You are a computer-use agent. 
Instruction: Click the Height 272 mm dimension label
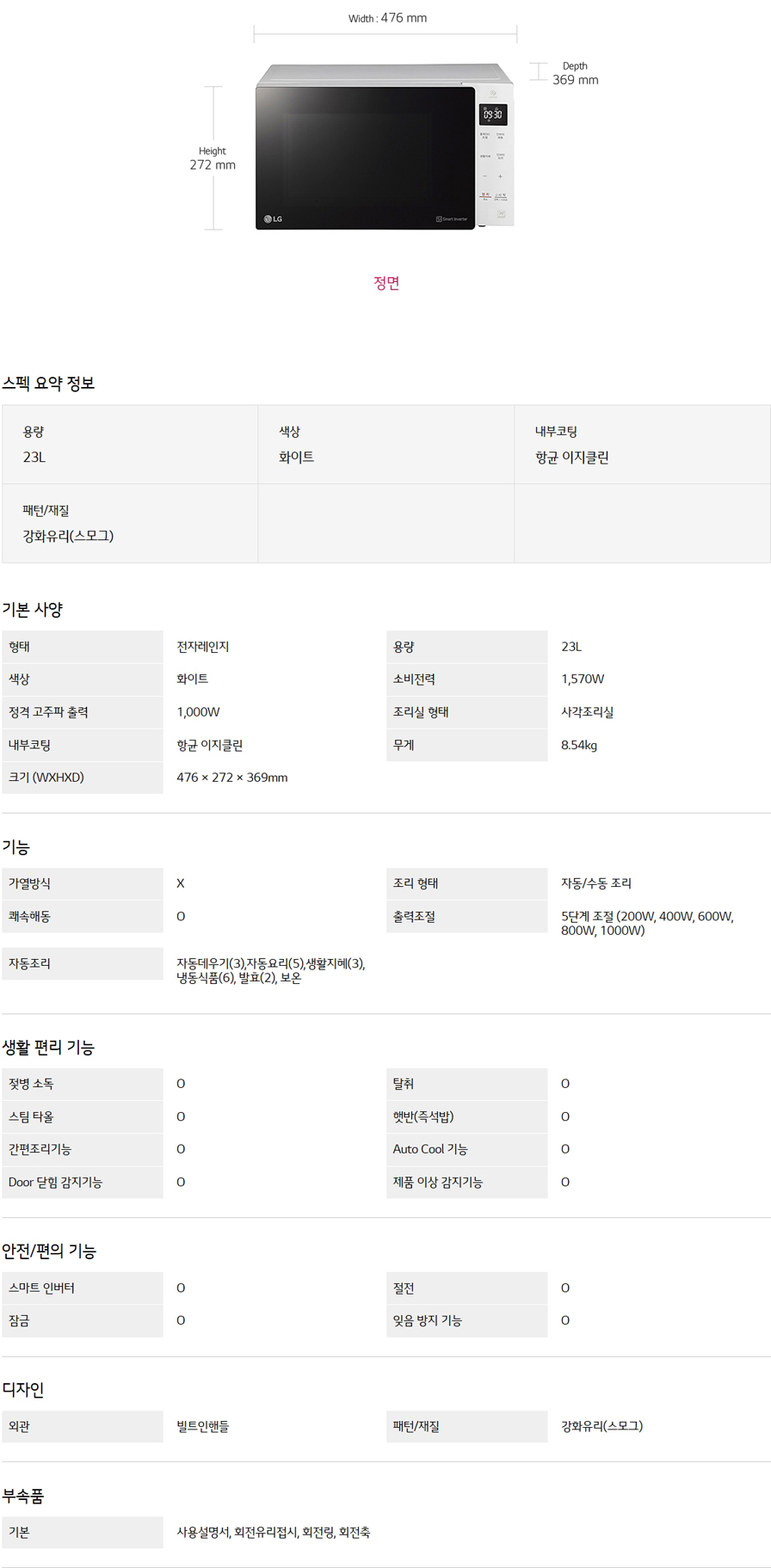click(213, 158)
